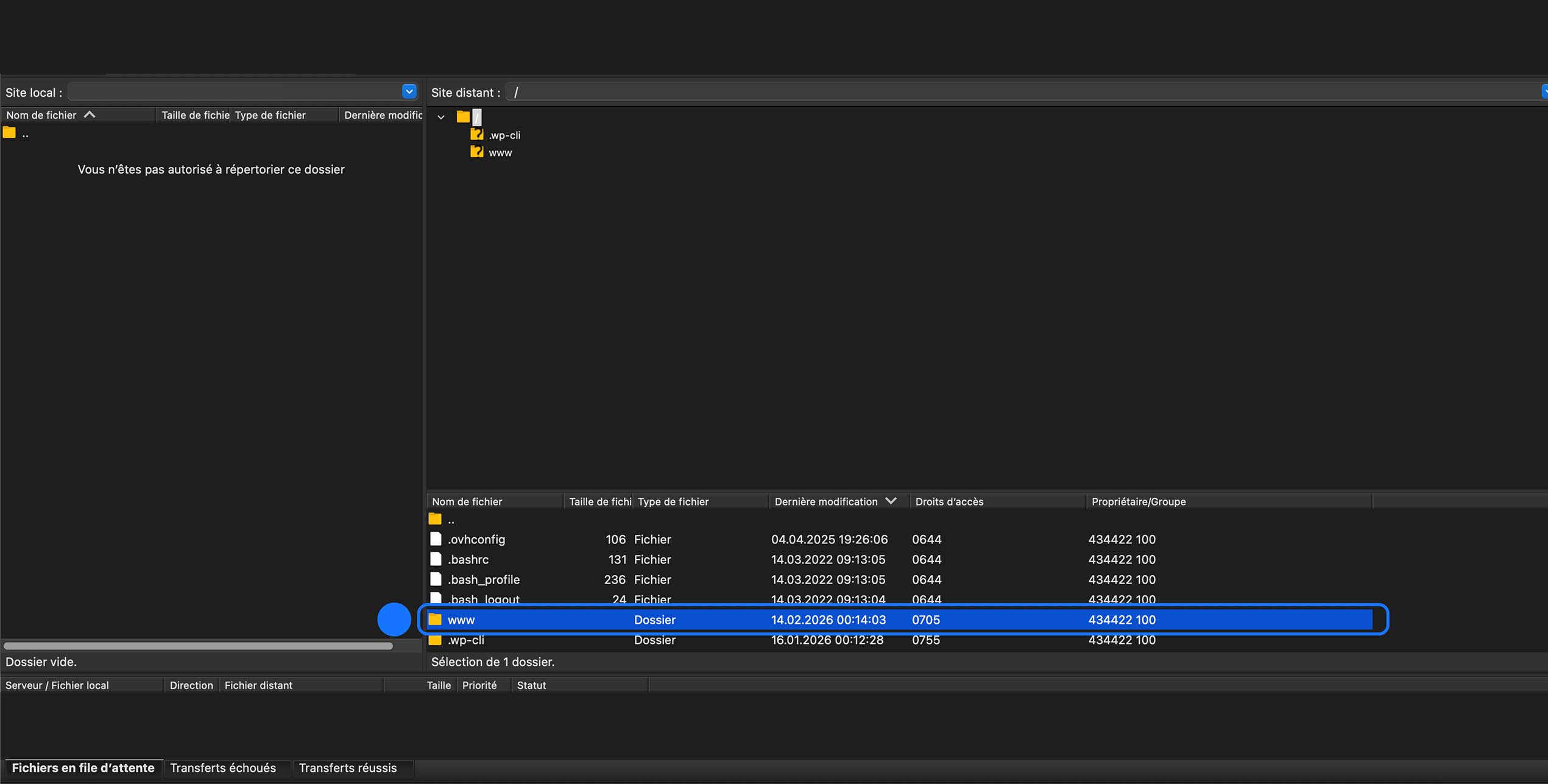Sort remote files by Dernière modification
Screen dimensions: 1548x784
click(x=827, y=501)
